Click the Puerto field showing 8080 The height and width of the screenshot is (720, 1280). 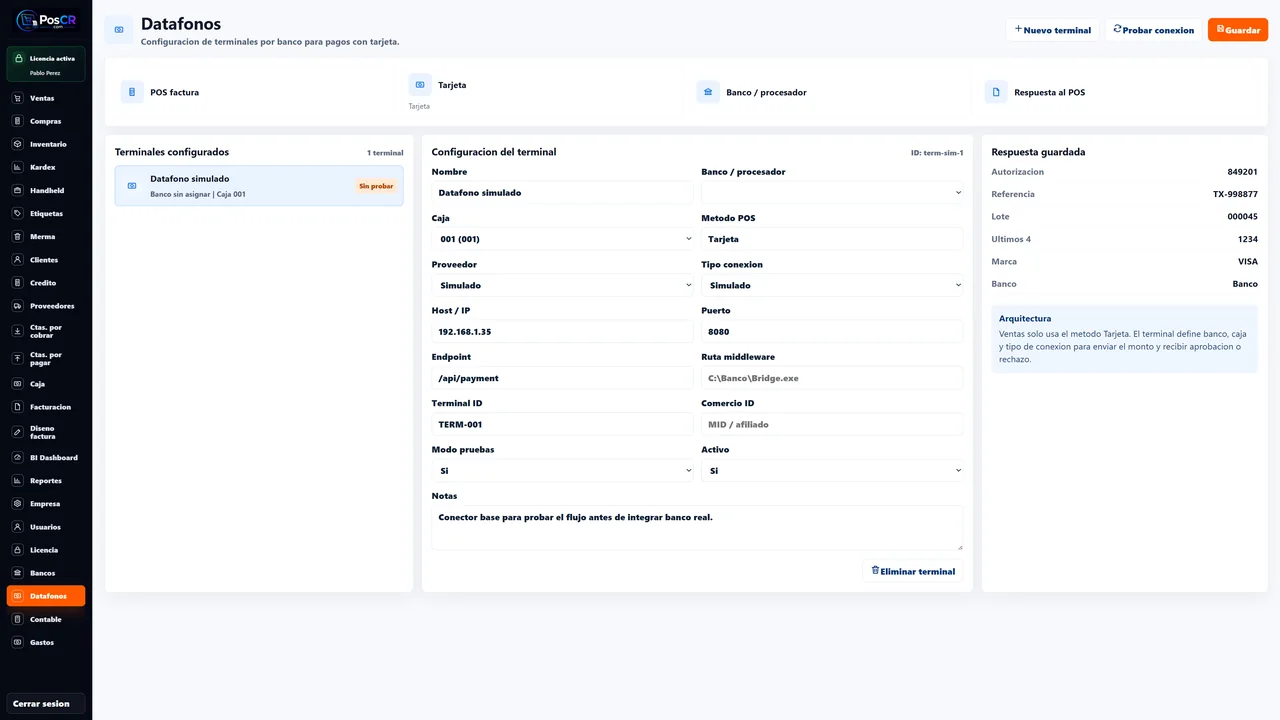tap(832, 331)
